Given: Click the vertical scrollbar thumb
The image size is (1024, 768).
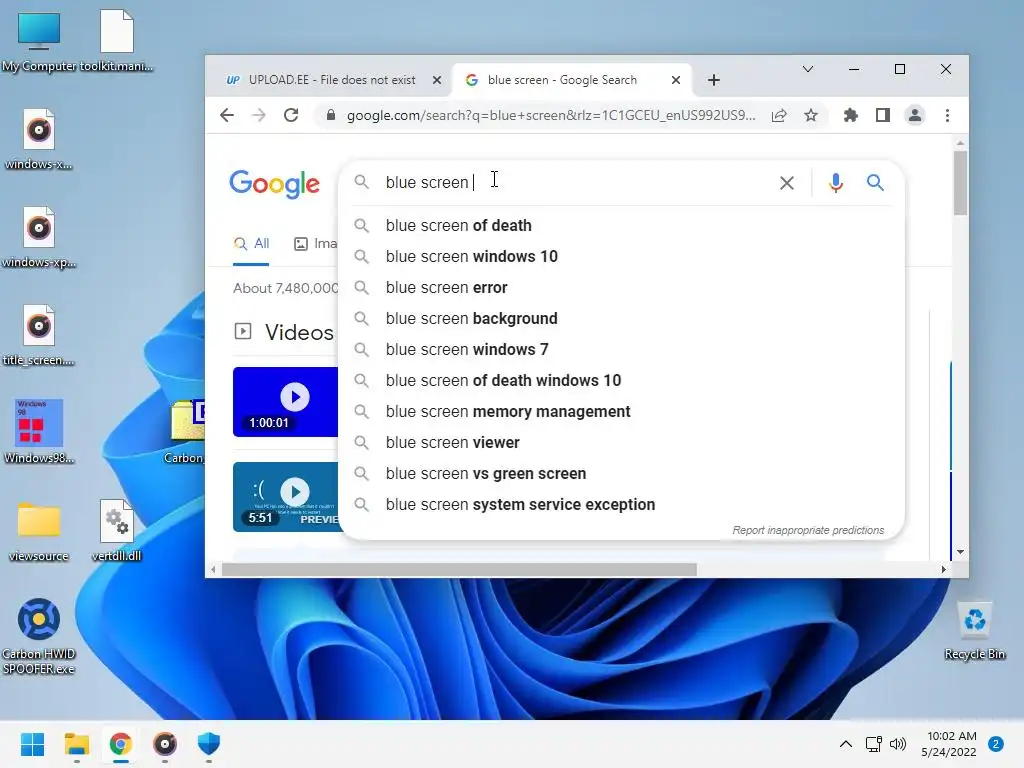Looking at the screenshot, I should (959, 183).
